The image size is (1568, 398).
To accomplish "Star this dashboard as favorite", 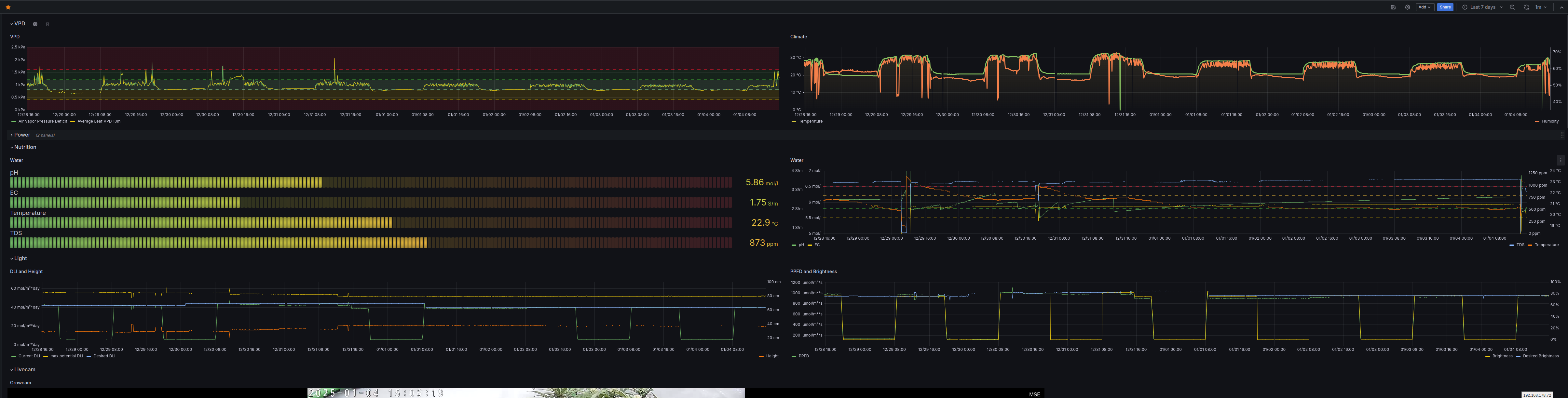I will click(8, 7).
